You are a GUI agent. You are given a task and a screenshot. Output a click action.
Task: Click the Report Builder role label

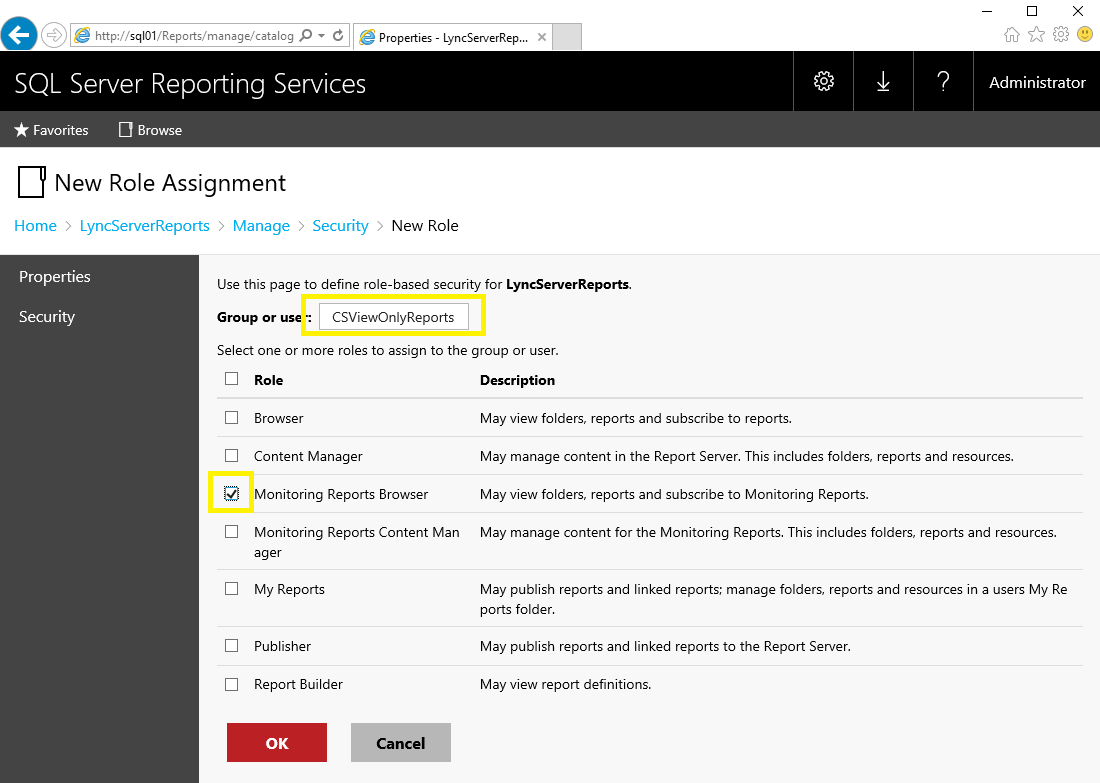[x=298, y=684]
